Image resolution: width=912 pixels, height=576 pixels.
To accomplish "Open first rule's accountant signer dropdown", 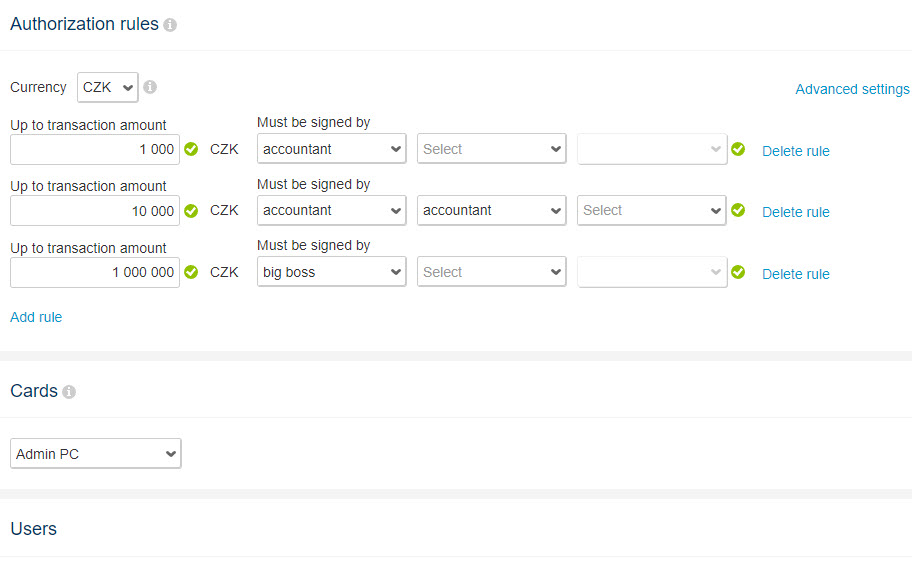I will [332, 149].
